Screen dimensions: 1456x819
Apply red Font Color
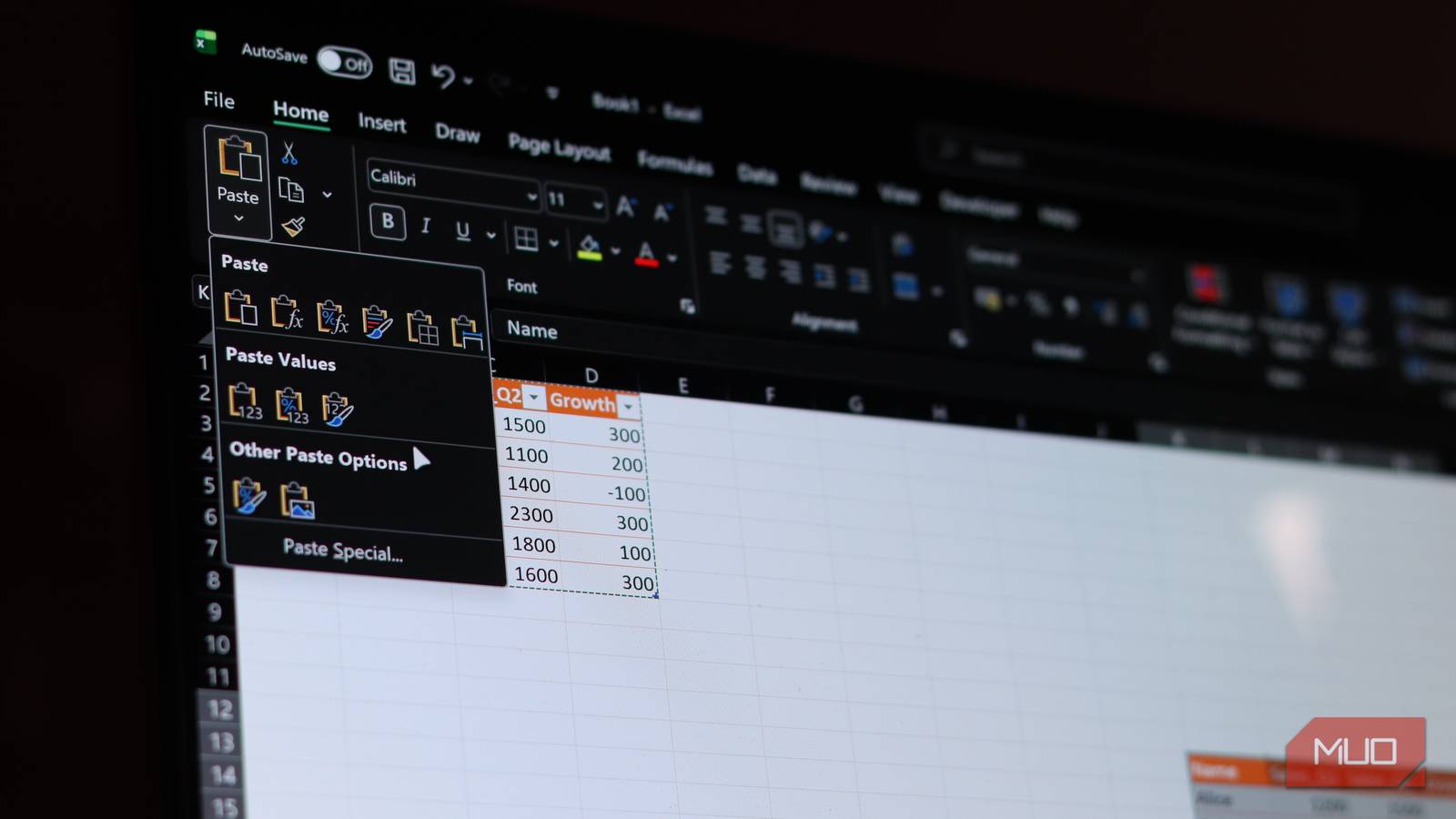(646, 254)
